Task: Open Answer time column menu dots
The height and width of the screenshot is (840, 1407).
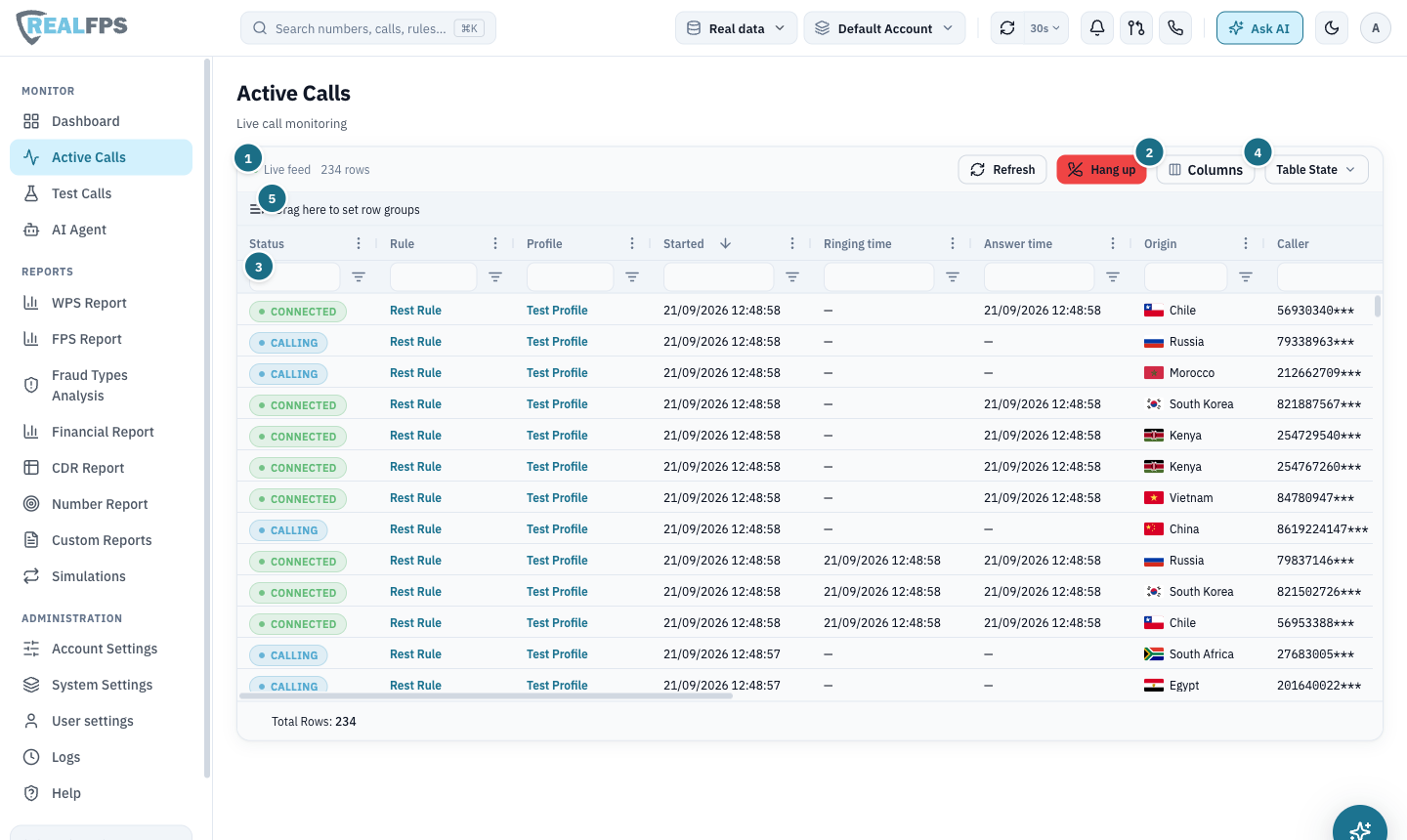Action: [x=1113, y=243]
